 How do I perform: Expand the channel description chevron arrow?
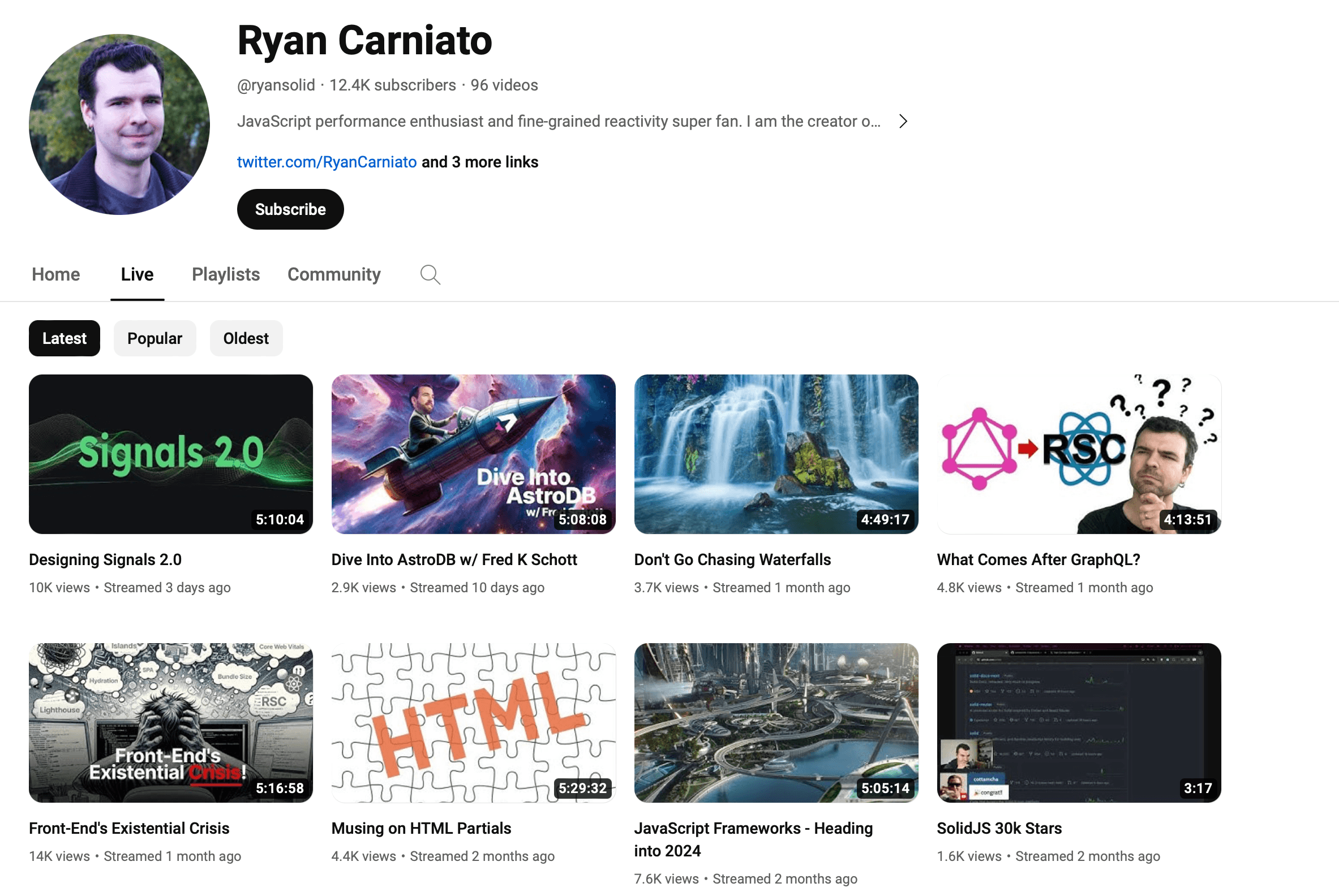[903, 121]
